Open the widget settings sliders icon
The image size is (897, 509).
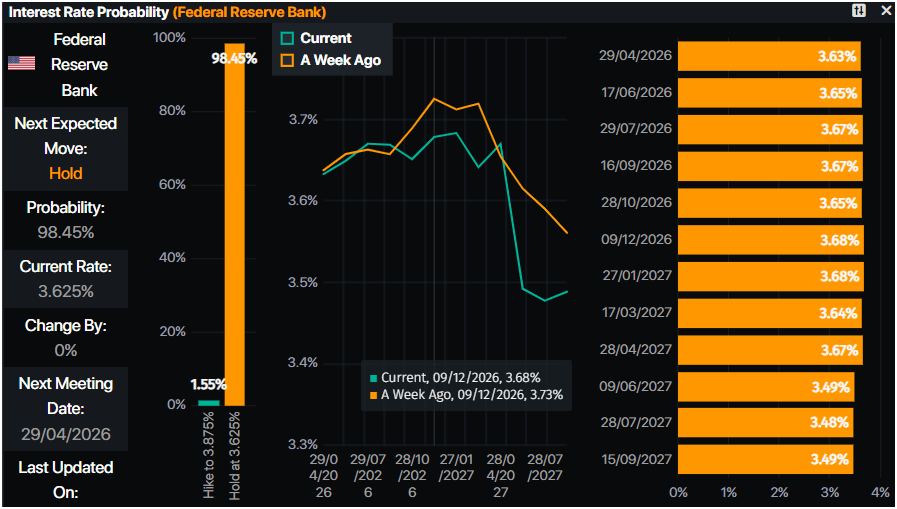click(x=858, y=11)
